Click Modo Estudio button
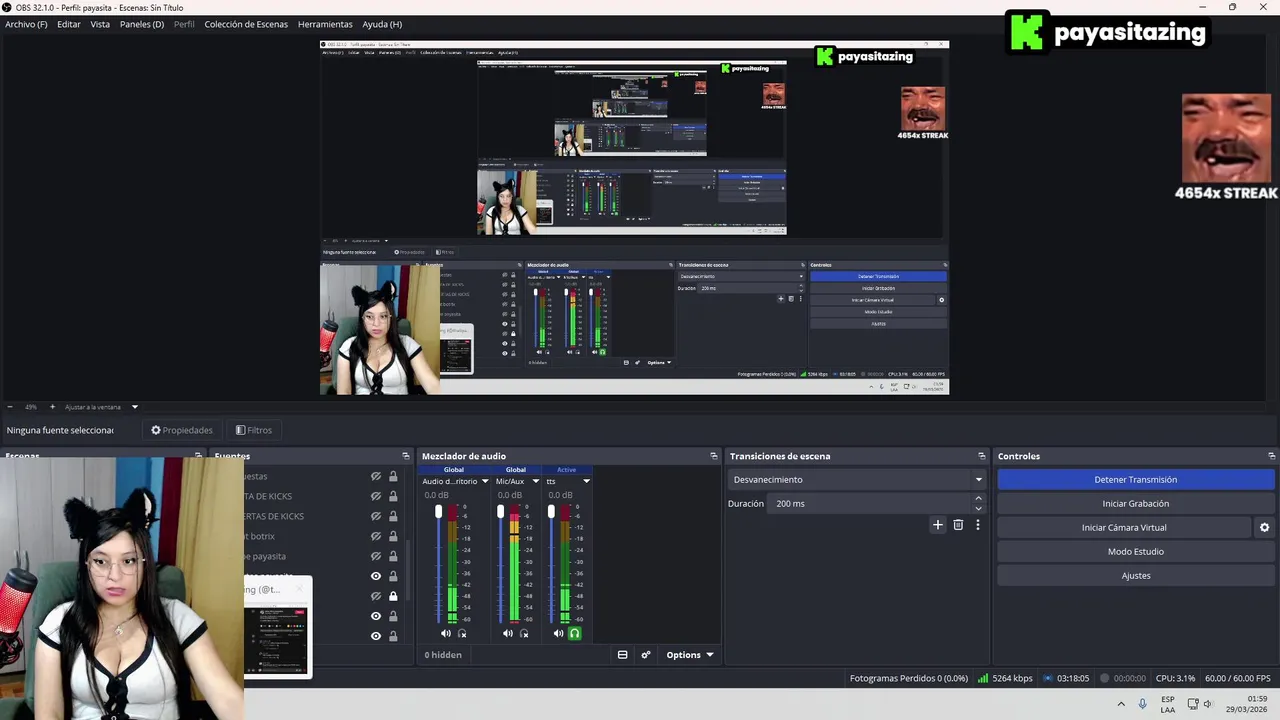 tap(1136, 552)
